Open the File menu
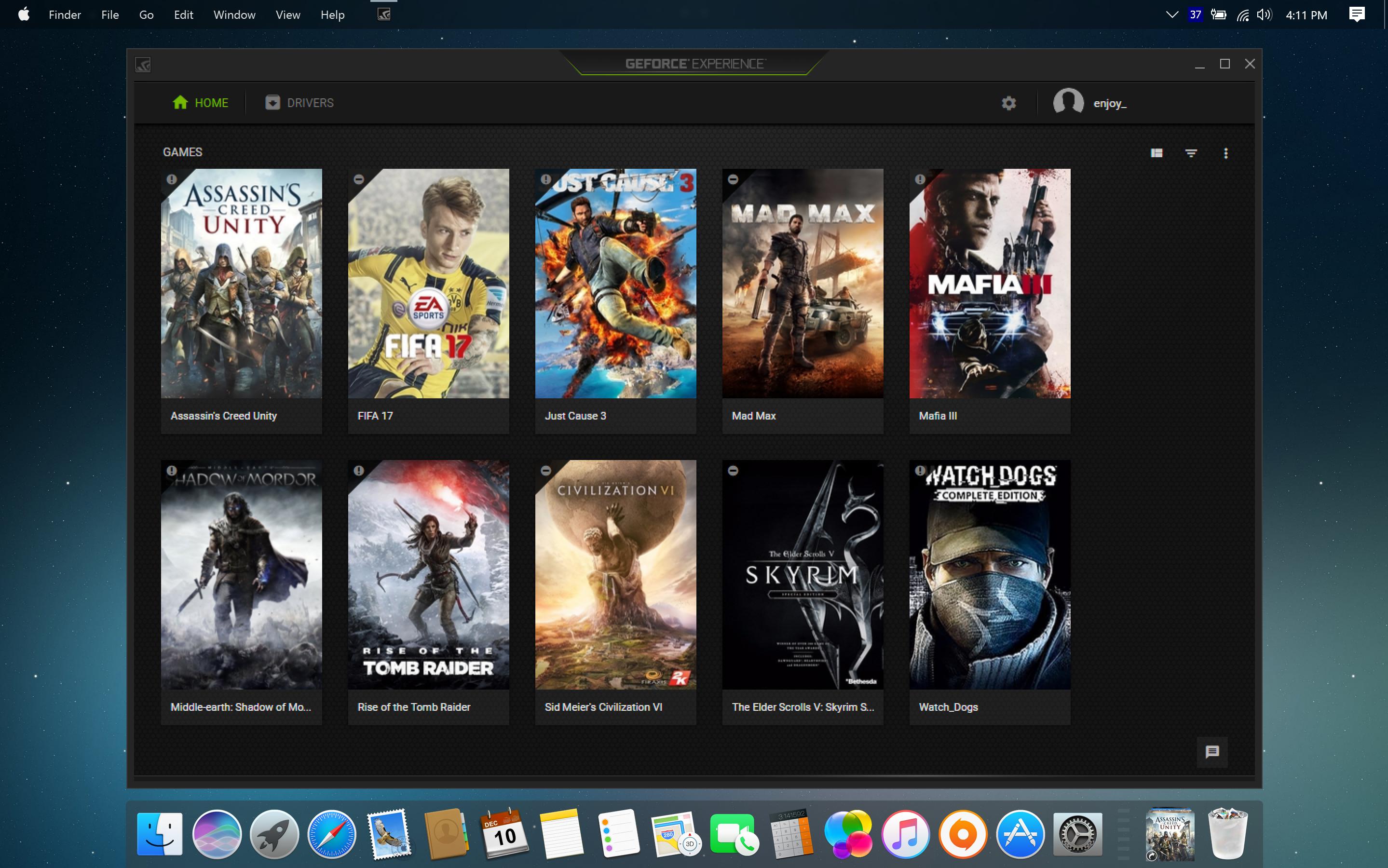 pyautogui.click(x=109, y=15)
